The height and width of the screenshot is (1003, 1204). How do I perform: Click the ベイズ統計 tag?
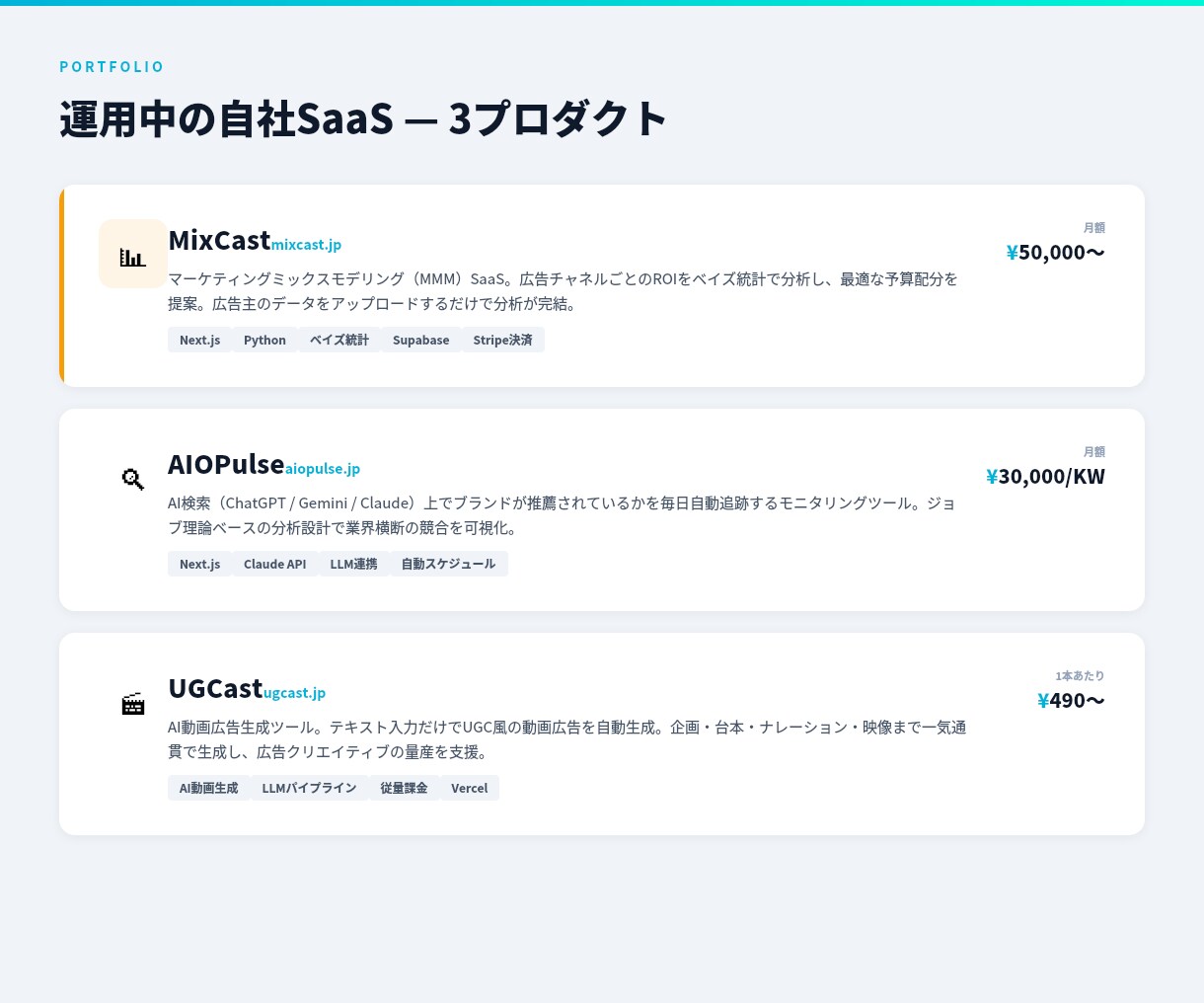tap(339, 340)
